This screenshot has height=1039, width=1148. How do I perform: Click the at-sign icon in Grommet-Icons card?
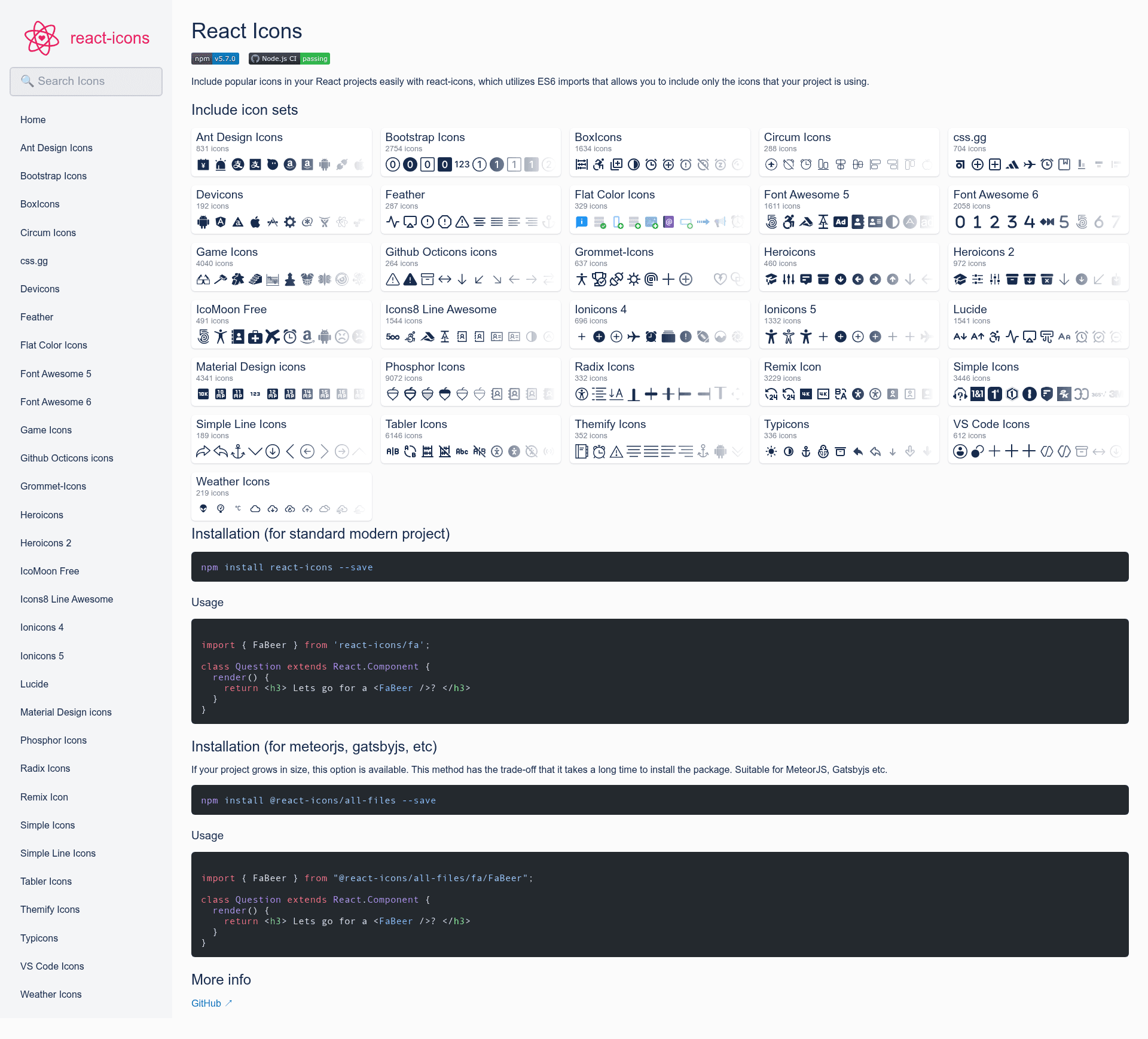651,279
